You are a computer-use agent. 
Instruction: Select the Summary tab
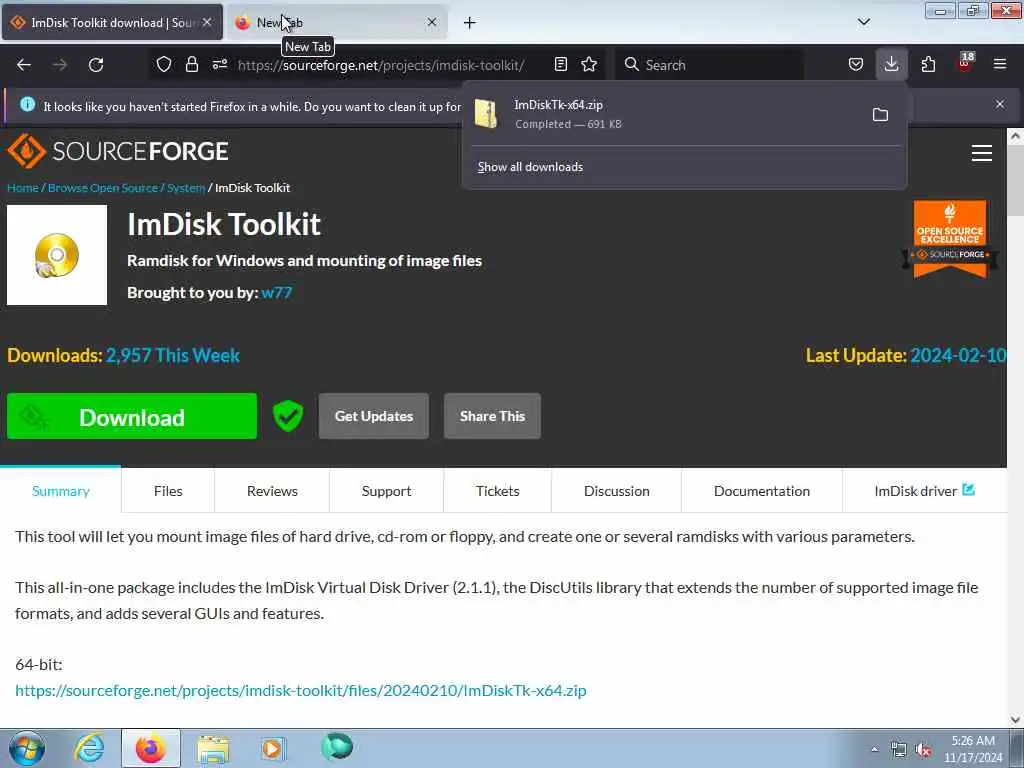coord(61,491)
